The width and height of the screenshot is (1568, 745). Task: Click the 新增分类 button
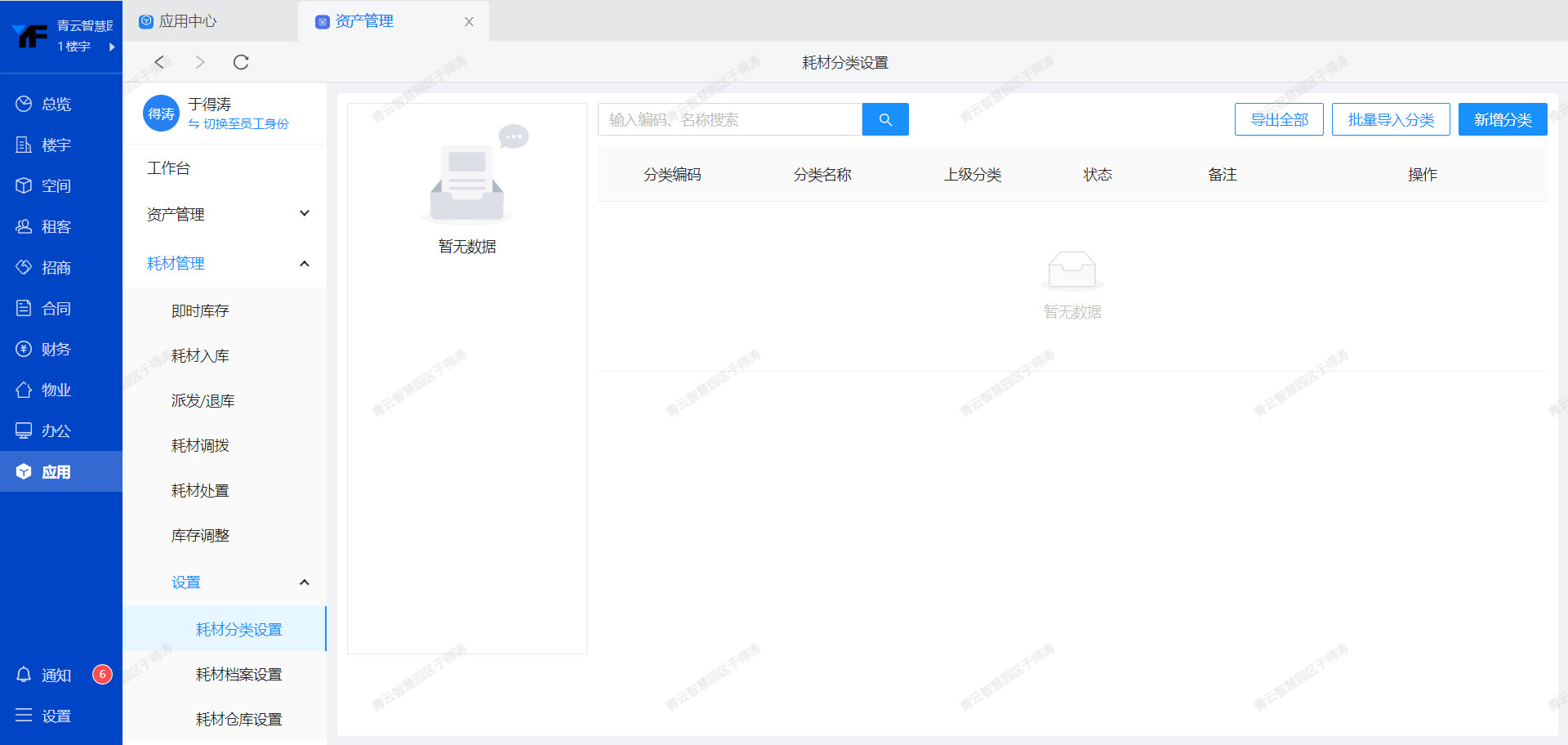1502,119
